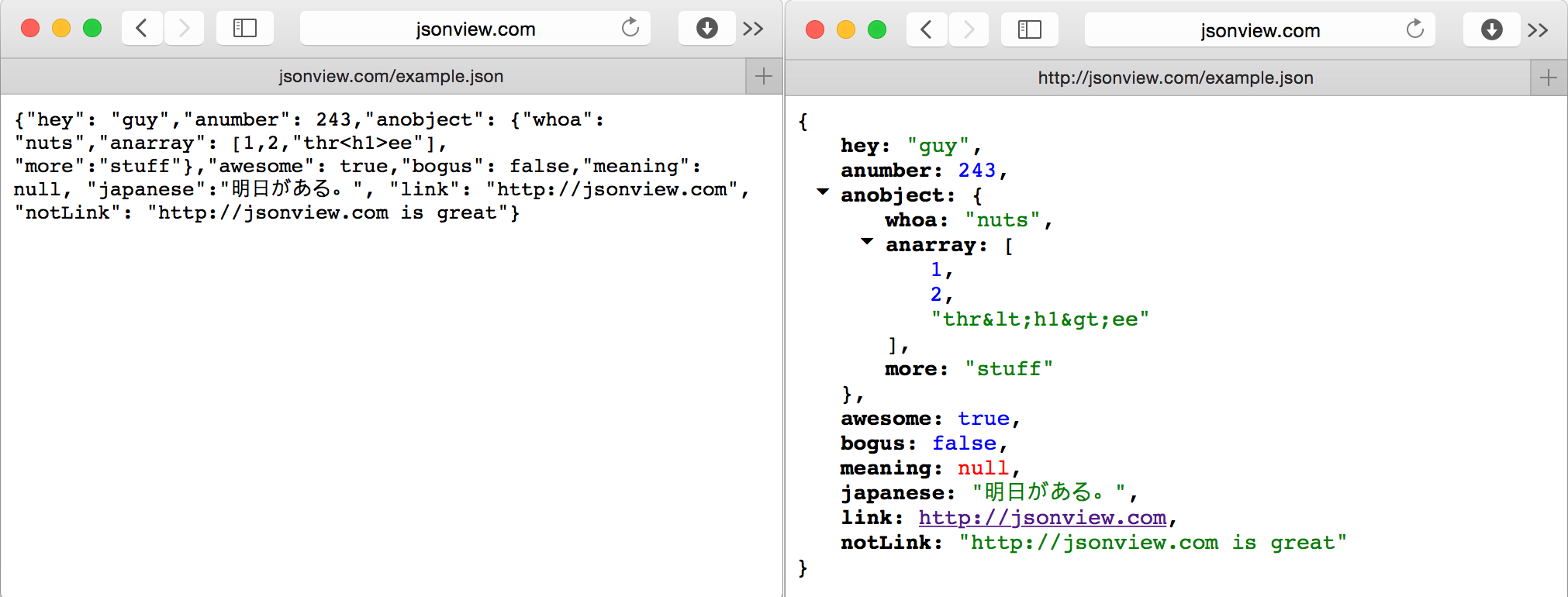Viewport: 1568px width, 597px height.
Task: Show sidebar in the right Safari window
Action: (1030, 30)
